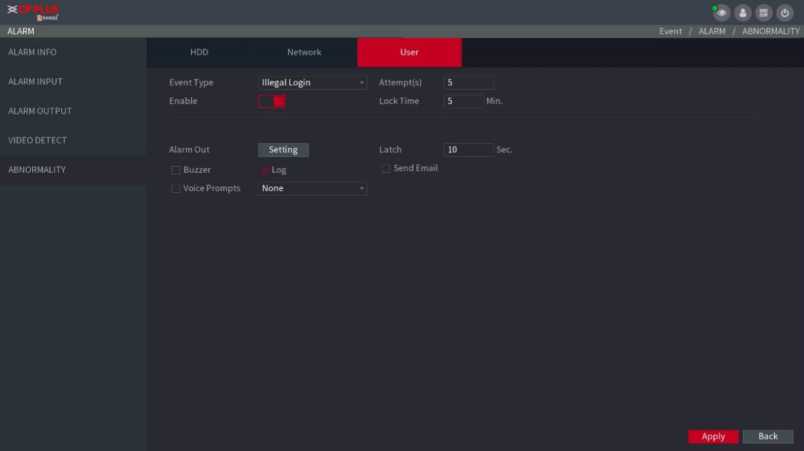Expand the Voice Prompts file dropdown
This screenshot has width=804, height=451.
coord(312,188)
